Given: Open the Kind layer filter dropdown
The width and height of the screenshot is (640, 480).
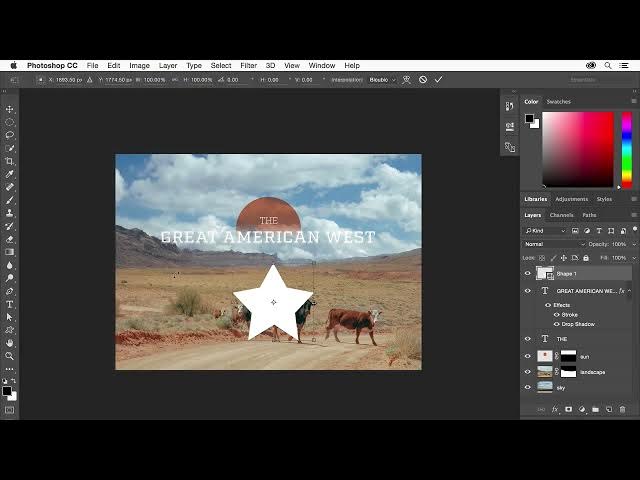Looking at the screenshot, I should 552,231.
